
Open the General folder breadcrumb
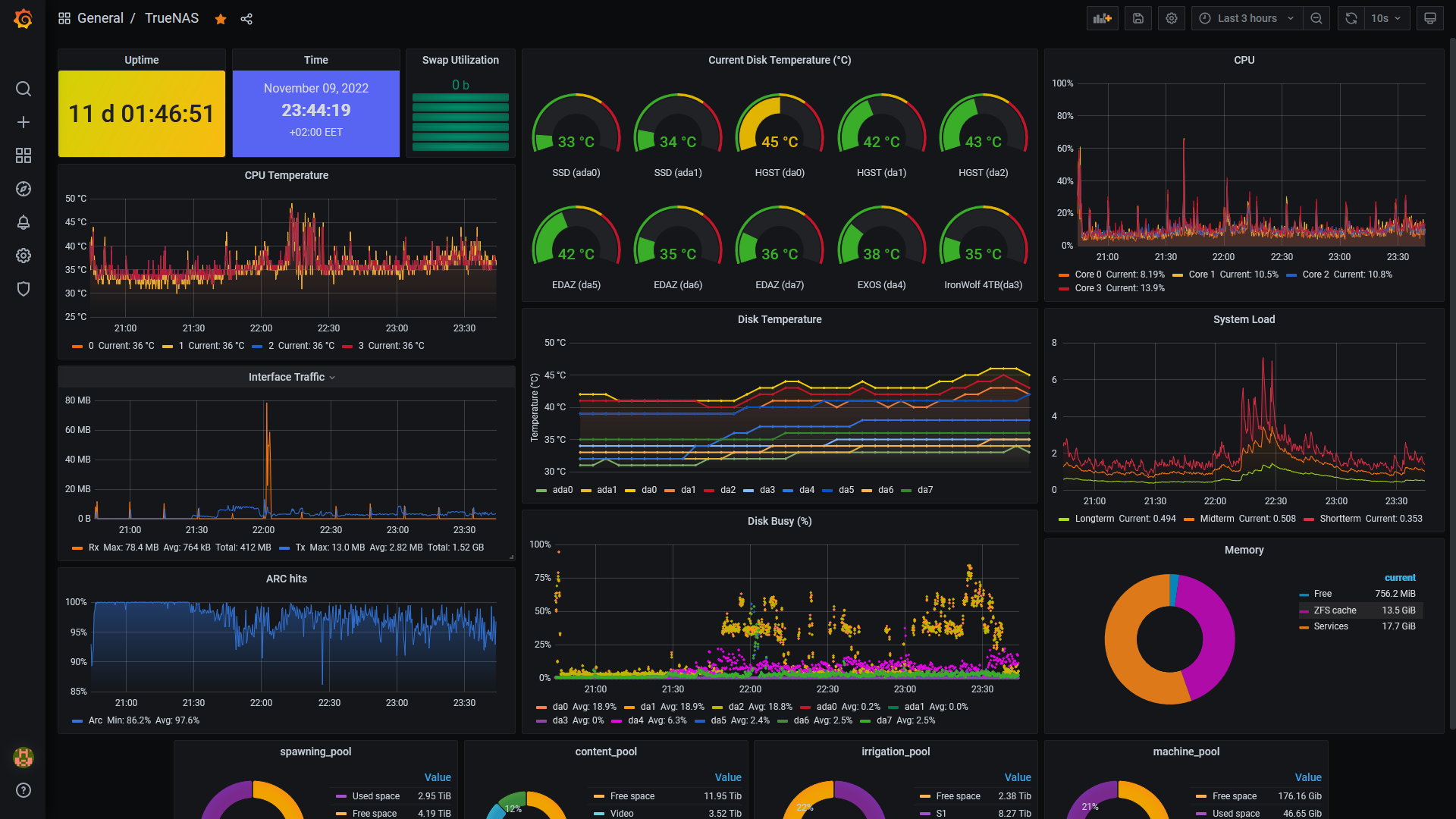point(100,18)
